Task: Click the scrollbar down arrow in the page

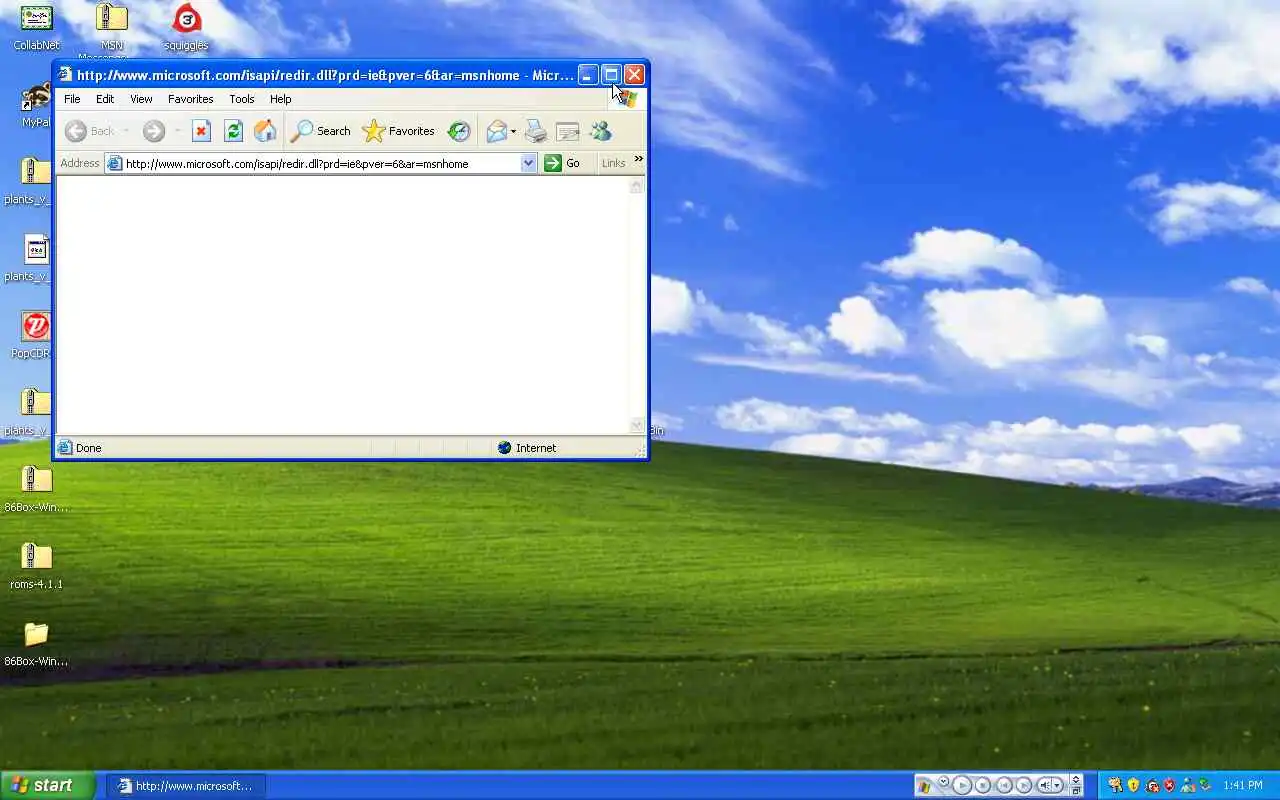Action: pyautogui.click(x=637, y=425)
